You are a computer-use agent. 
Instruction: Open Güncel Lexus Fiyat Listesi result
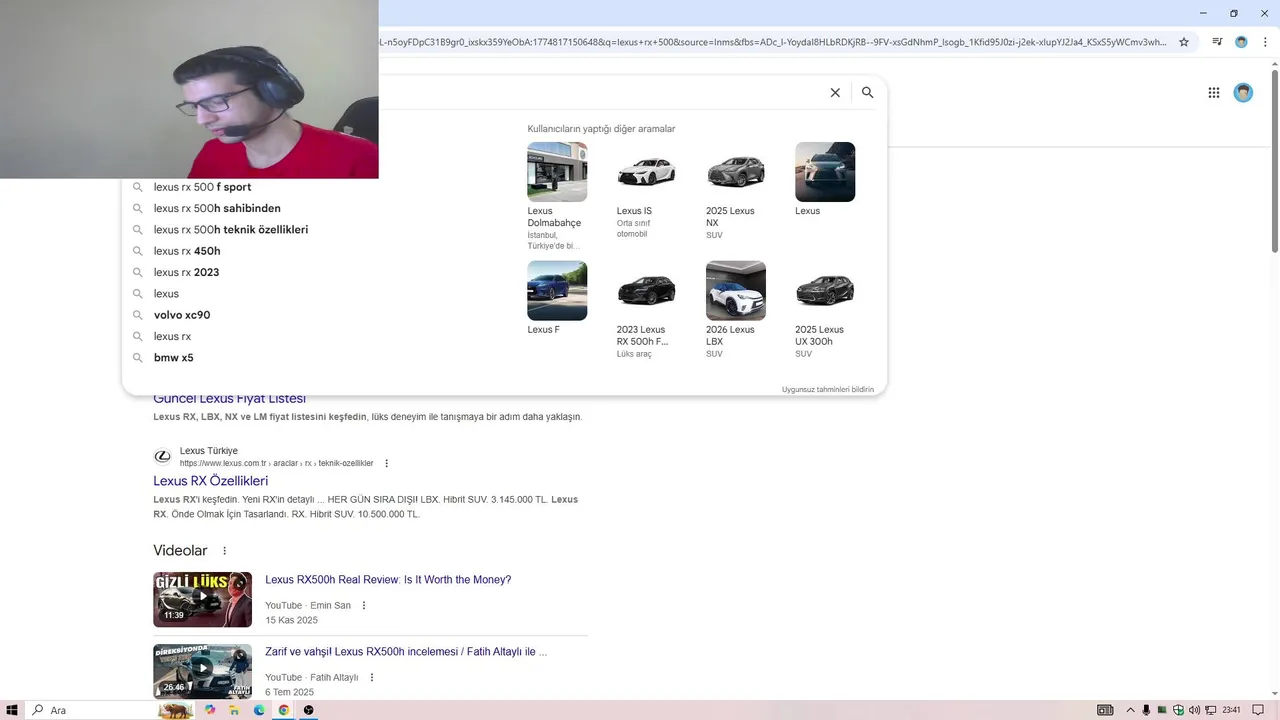229,399
